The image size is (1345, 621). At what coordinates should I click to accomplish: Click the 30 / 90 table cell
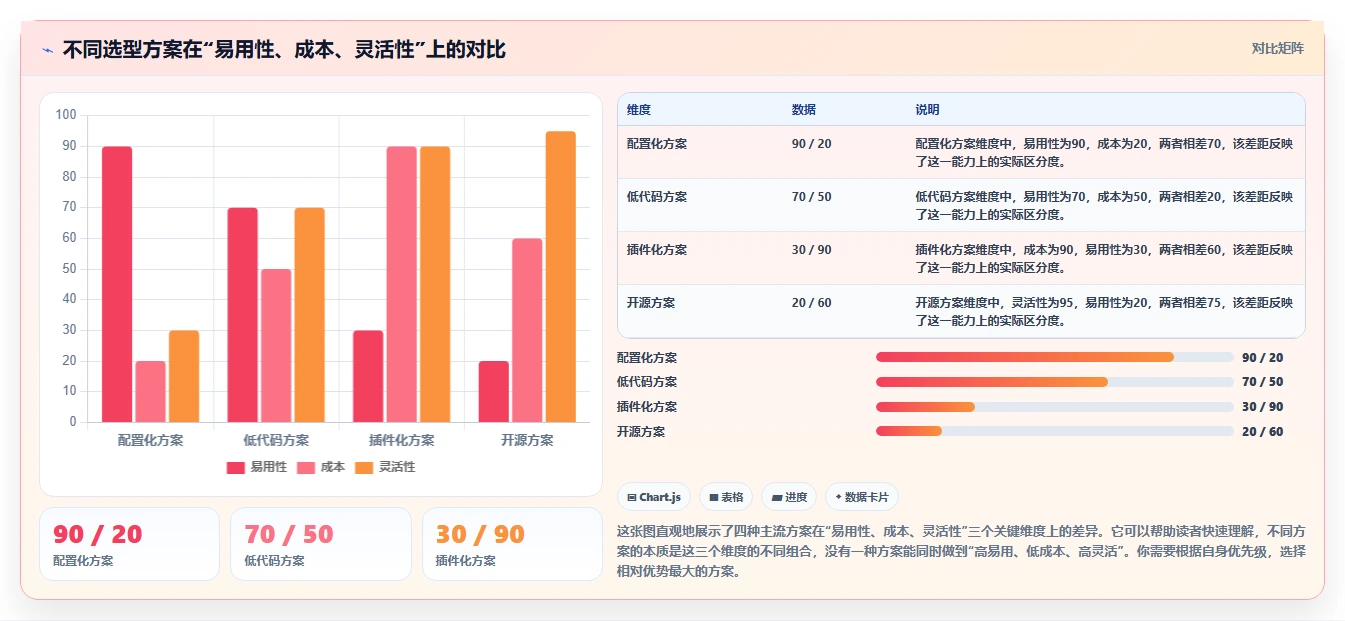tap(811, 250)
